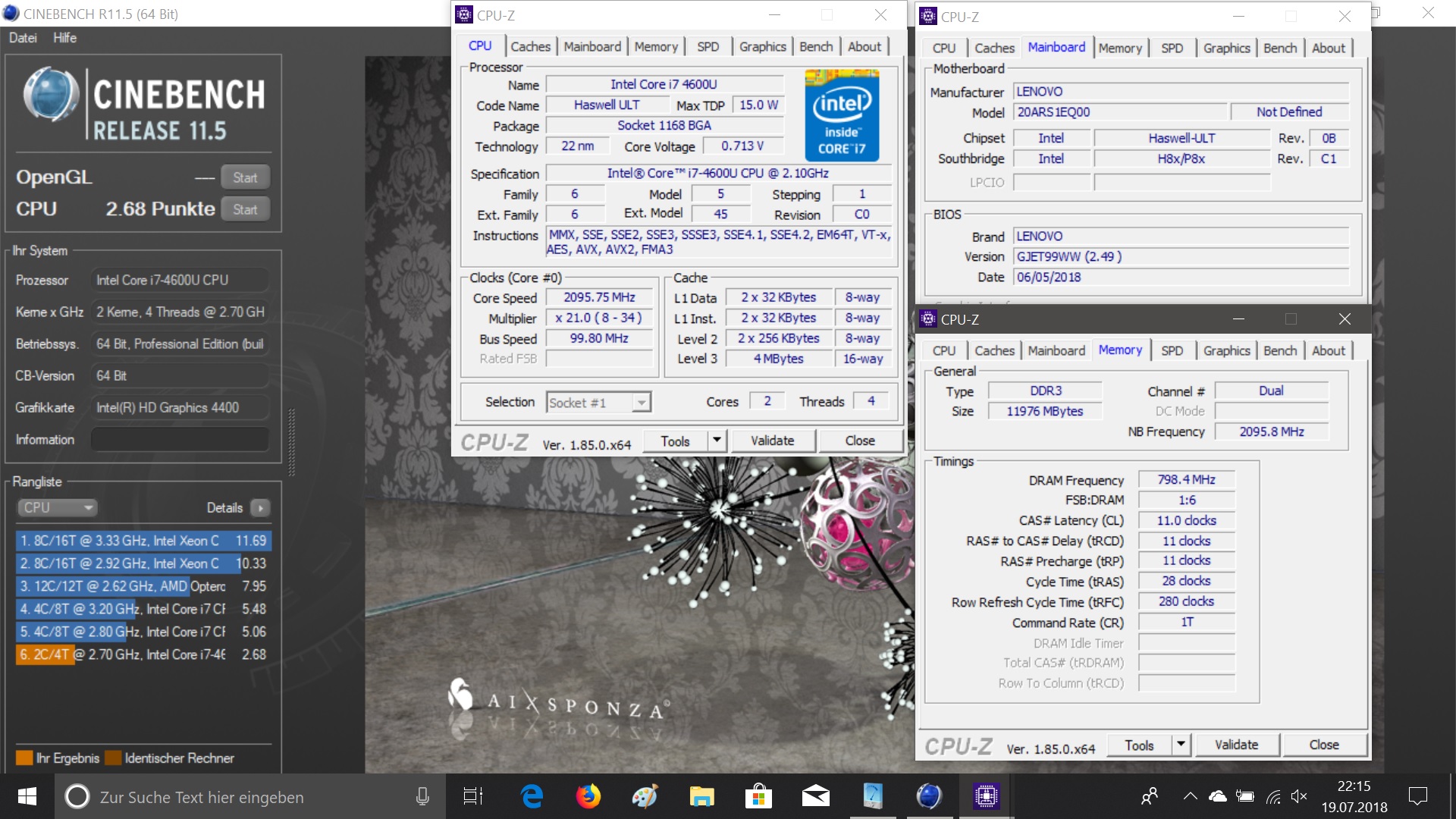Click the muted volume tray icon
Image resolution: width=1456 pixels, height=819 pixels.
coord(1299,796)
